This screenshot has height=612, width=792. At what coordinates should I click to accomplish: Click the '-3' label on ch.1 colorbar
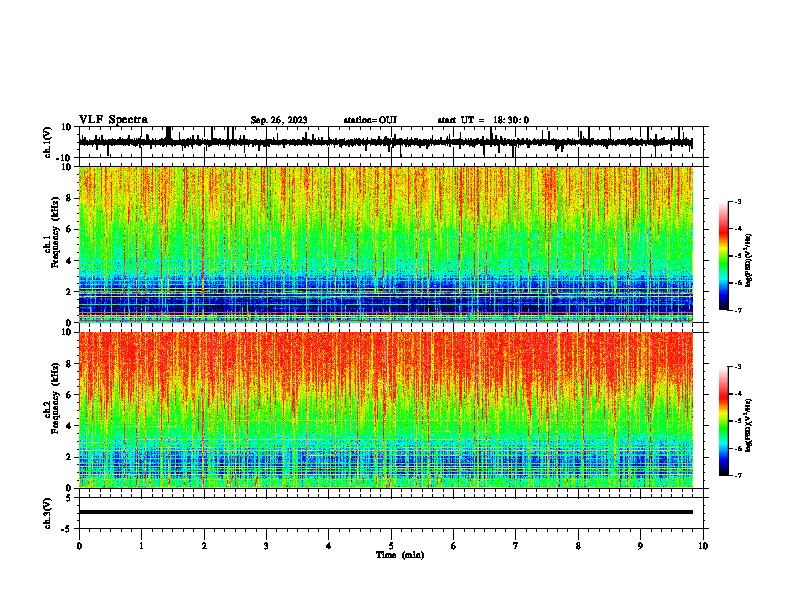click(737, 201)
